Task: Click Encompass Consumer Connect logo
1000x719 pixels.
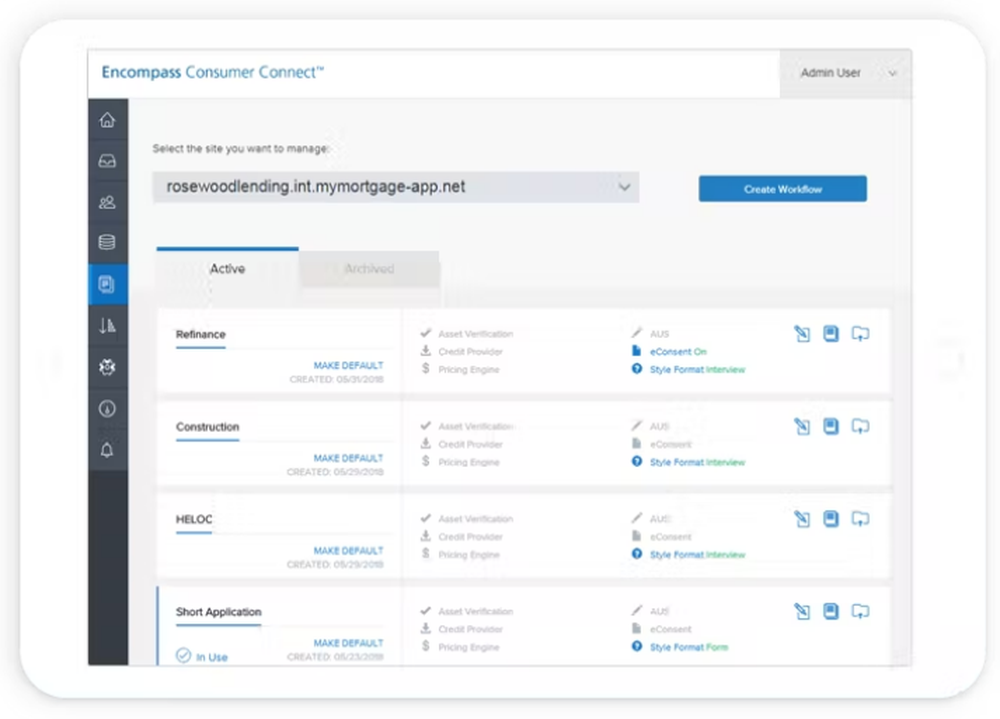Action: pyautogui.click(x=212, y=72)
